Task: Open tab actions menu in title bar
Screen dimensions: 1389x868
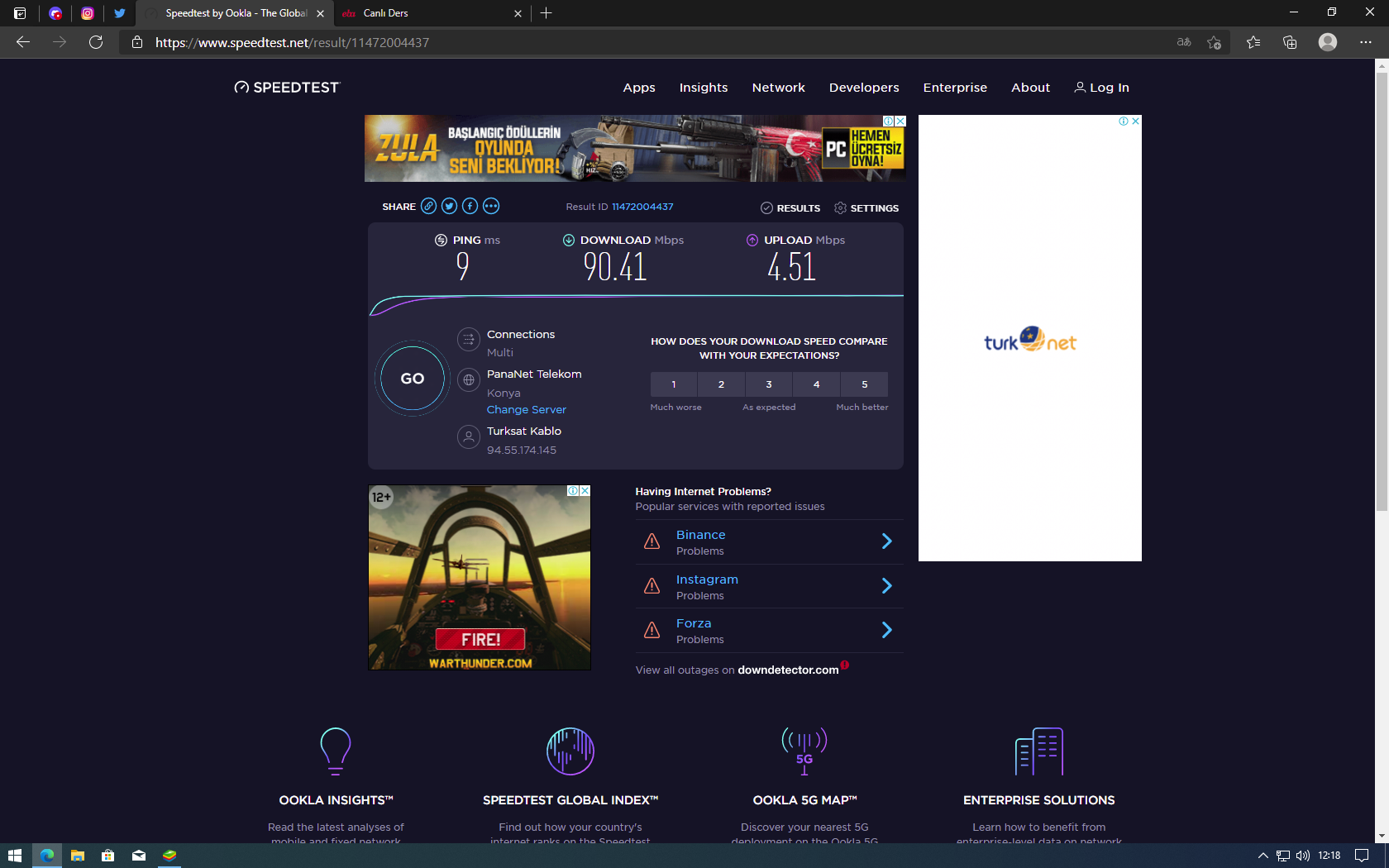Action: point(20,13)
